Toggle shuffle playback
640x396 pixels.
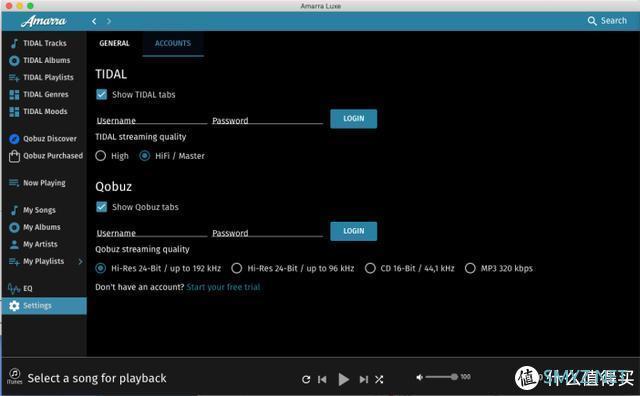click(379, 380)
